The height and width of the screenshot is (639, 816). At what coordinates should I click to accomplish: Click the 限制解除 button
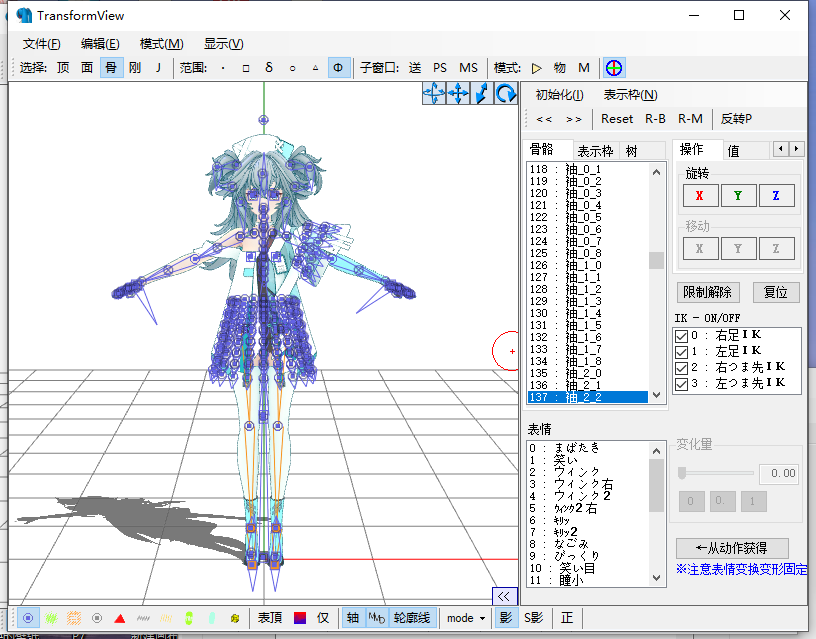[707, 292]
